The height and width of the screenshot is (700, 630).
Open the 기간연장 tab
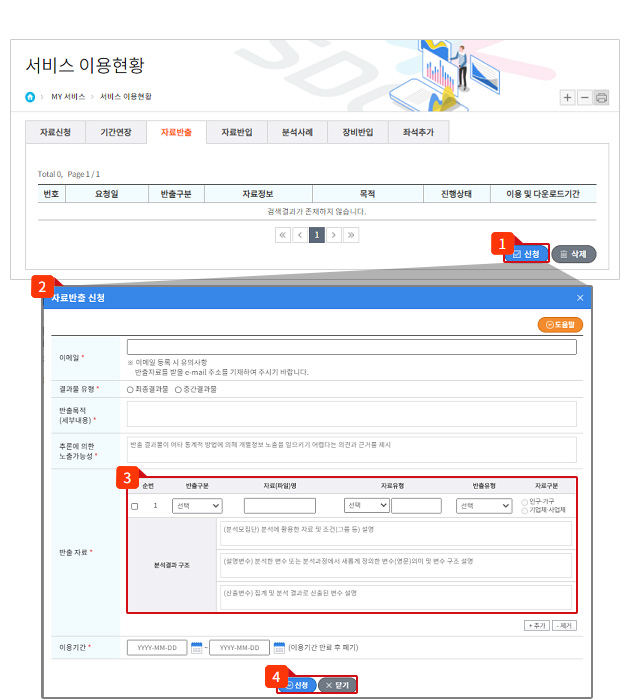point(116,132)
